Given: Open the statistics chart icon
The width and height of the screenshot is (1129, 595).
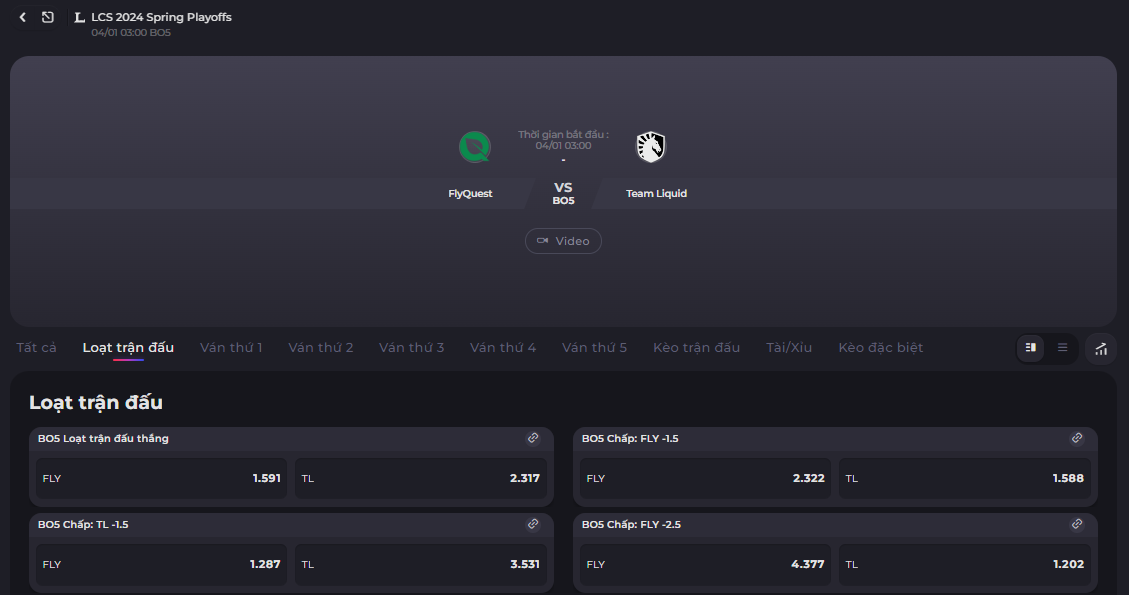Looking at the screenshot, I should (x=1101, y=349).
